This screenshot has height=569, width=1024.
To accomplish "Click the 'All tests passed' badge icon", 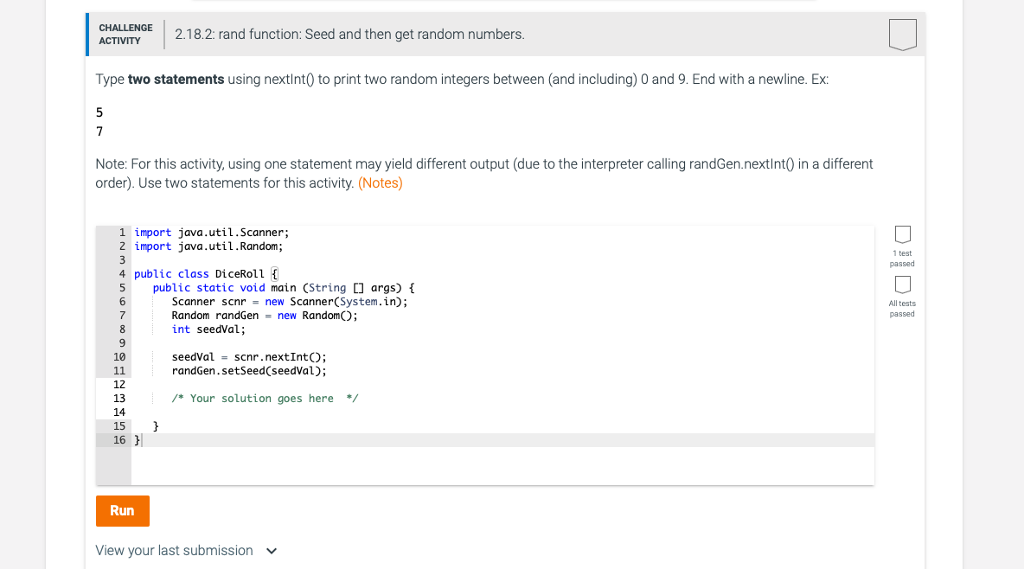I will 903,284.
